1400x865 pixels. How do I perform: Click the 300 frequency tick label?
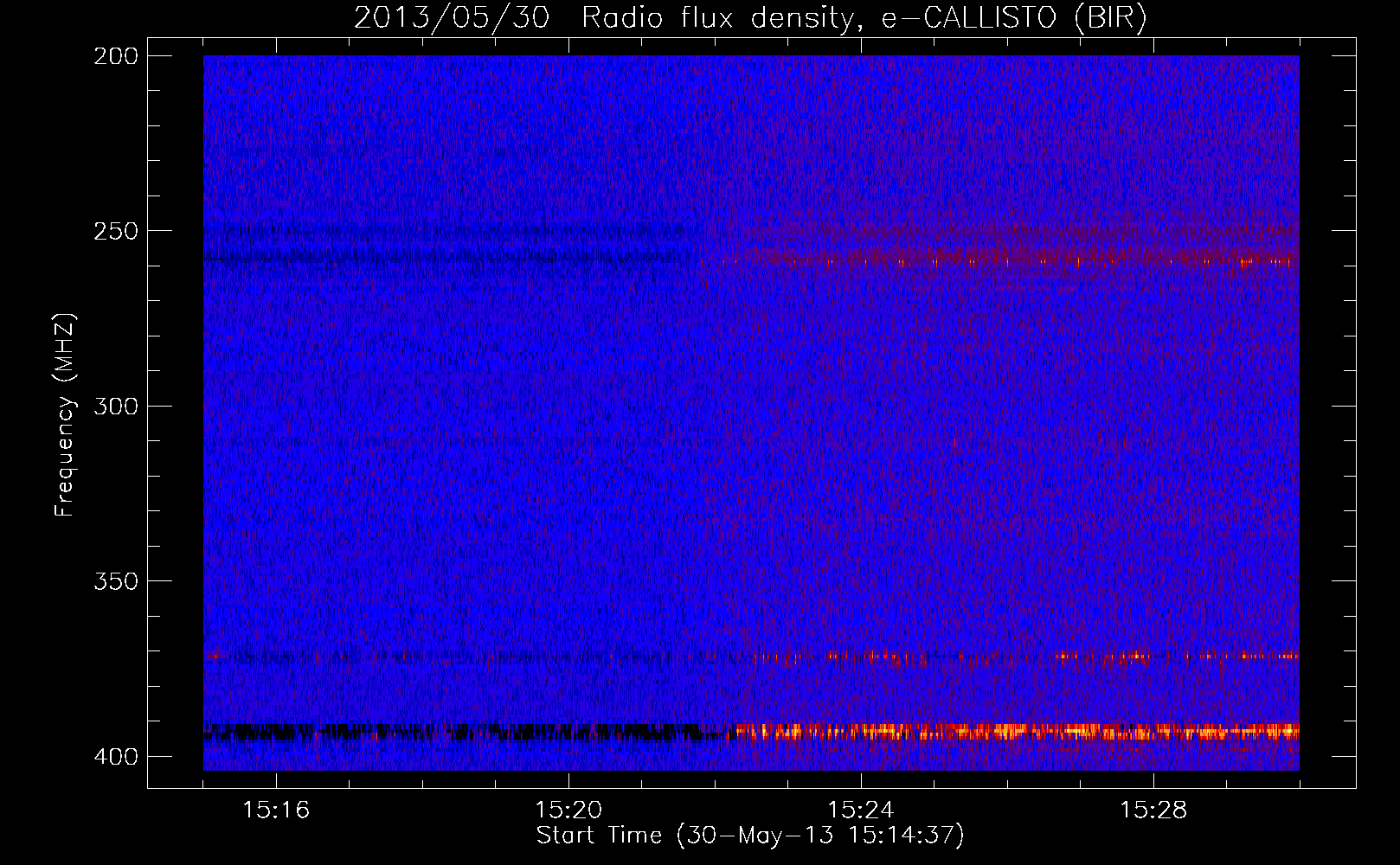(115, 406)
